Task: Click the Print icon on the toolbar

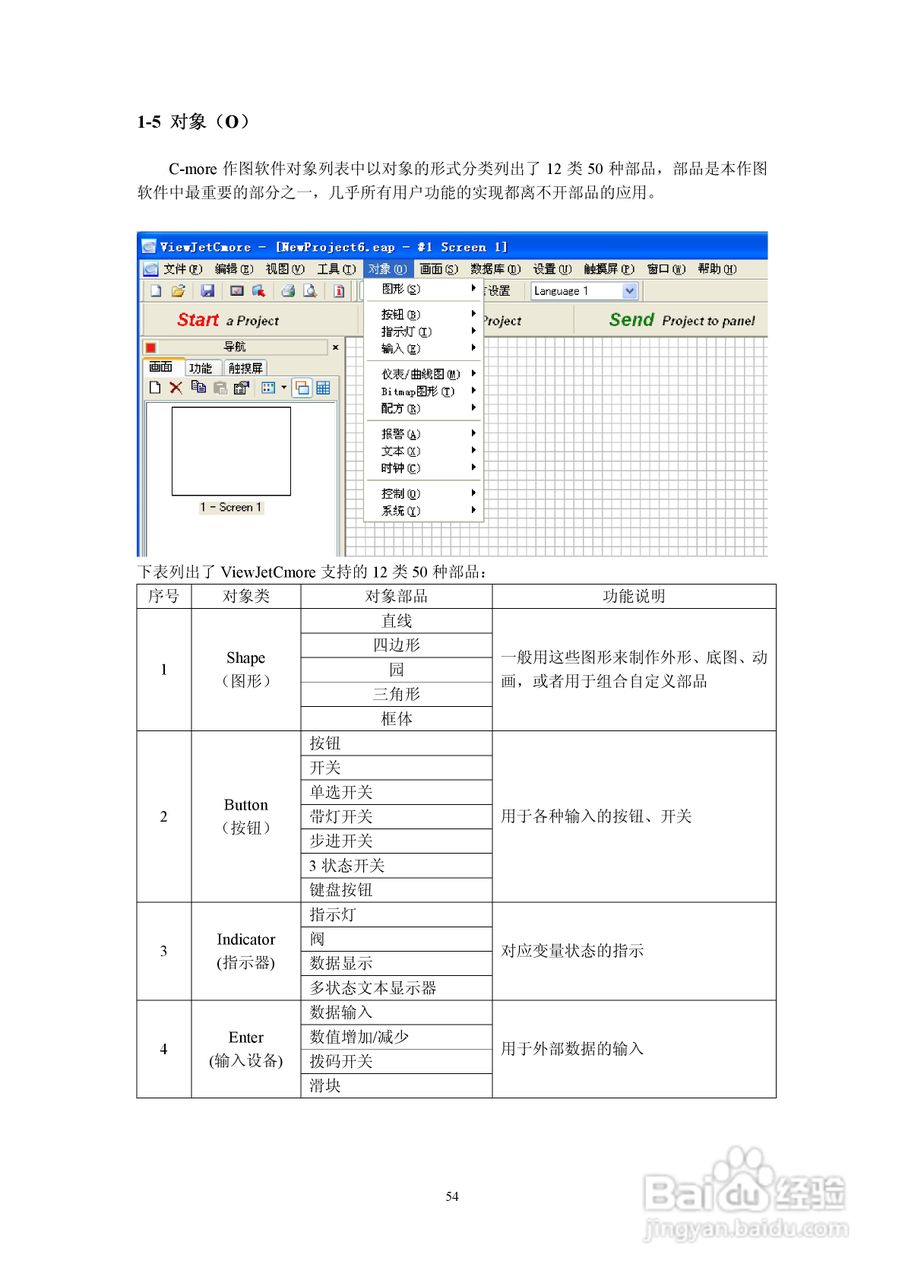Action: pos(289,289)
